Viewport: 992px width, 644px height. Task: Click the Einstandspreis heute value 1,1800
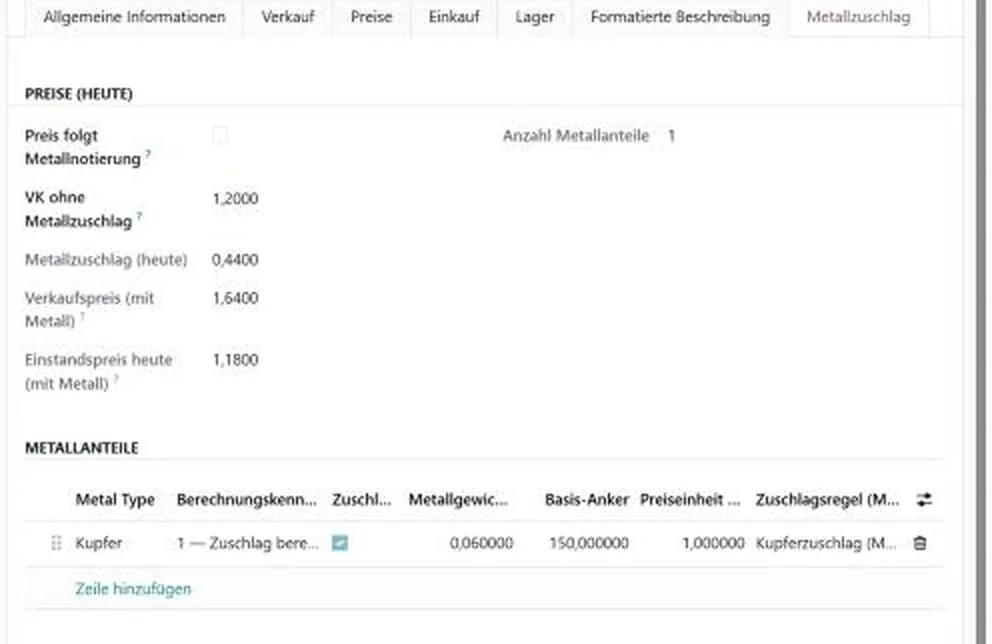pyautogui.click(x=235, y=359)
